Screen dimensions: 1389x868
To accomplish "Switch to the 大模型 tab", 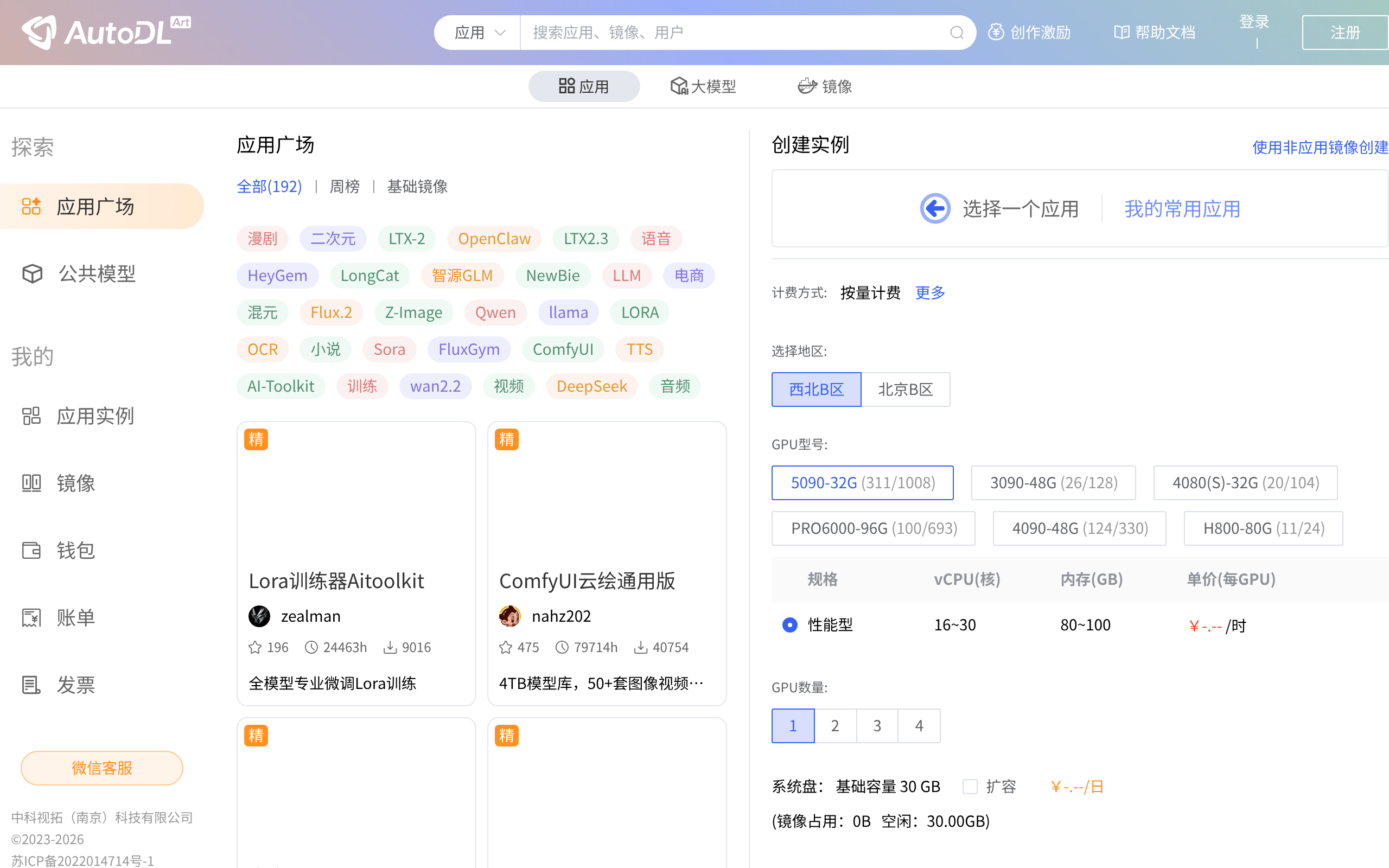I will (704, 86).
